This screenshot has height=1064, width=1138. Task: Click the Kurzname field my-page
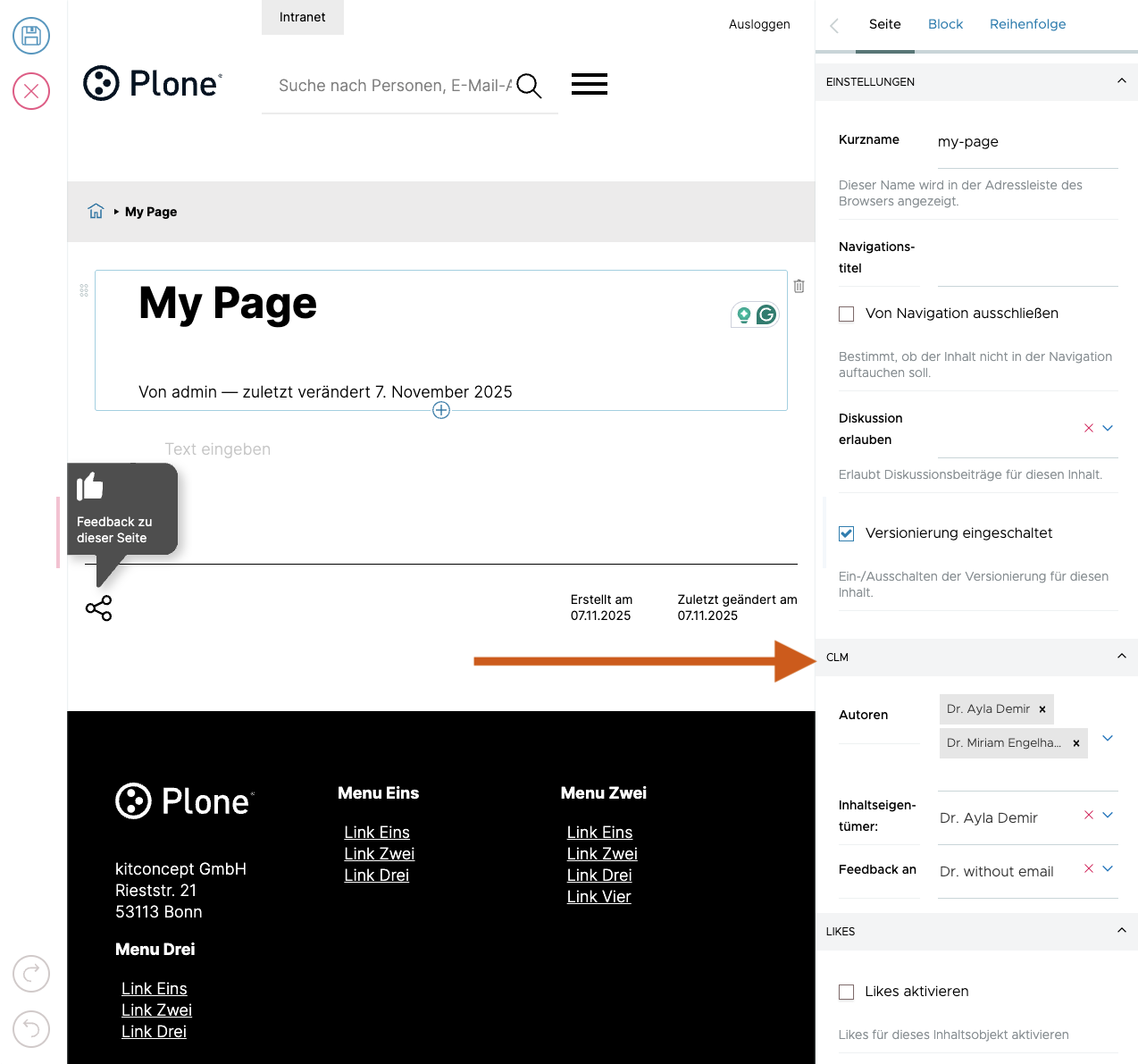[x=1028, y=142]
